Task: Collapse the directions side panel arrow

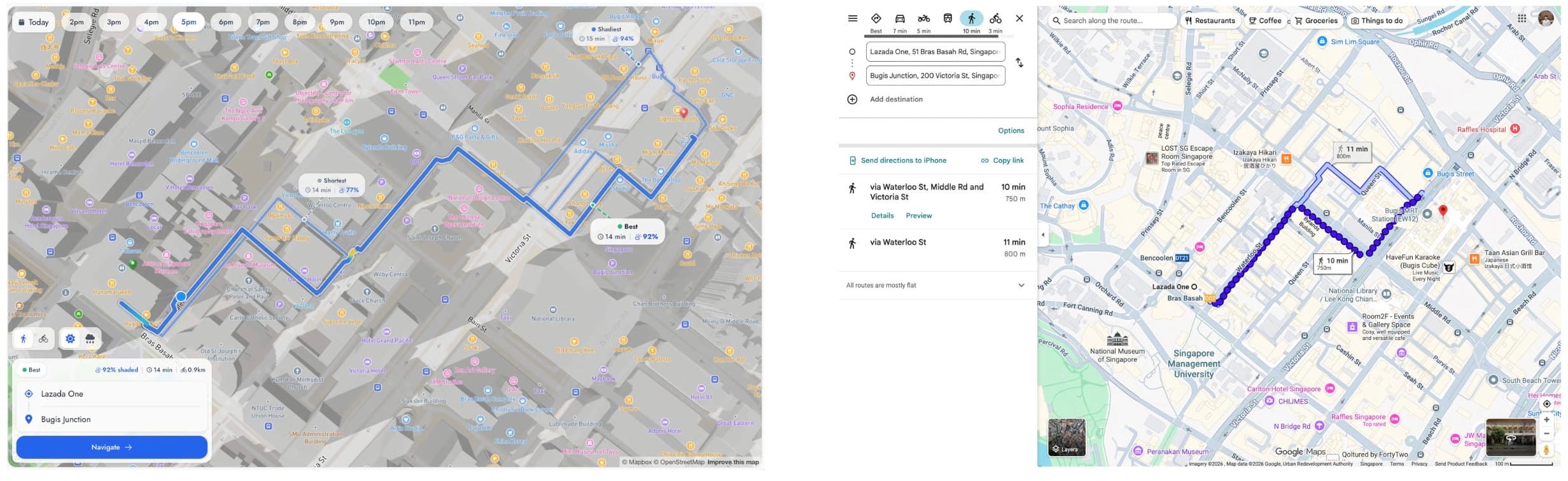Action: [x=1042, y=235]
